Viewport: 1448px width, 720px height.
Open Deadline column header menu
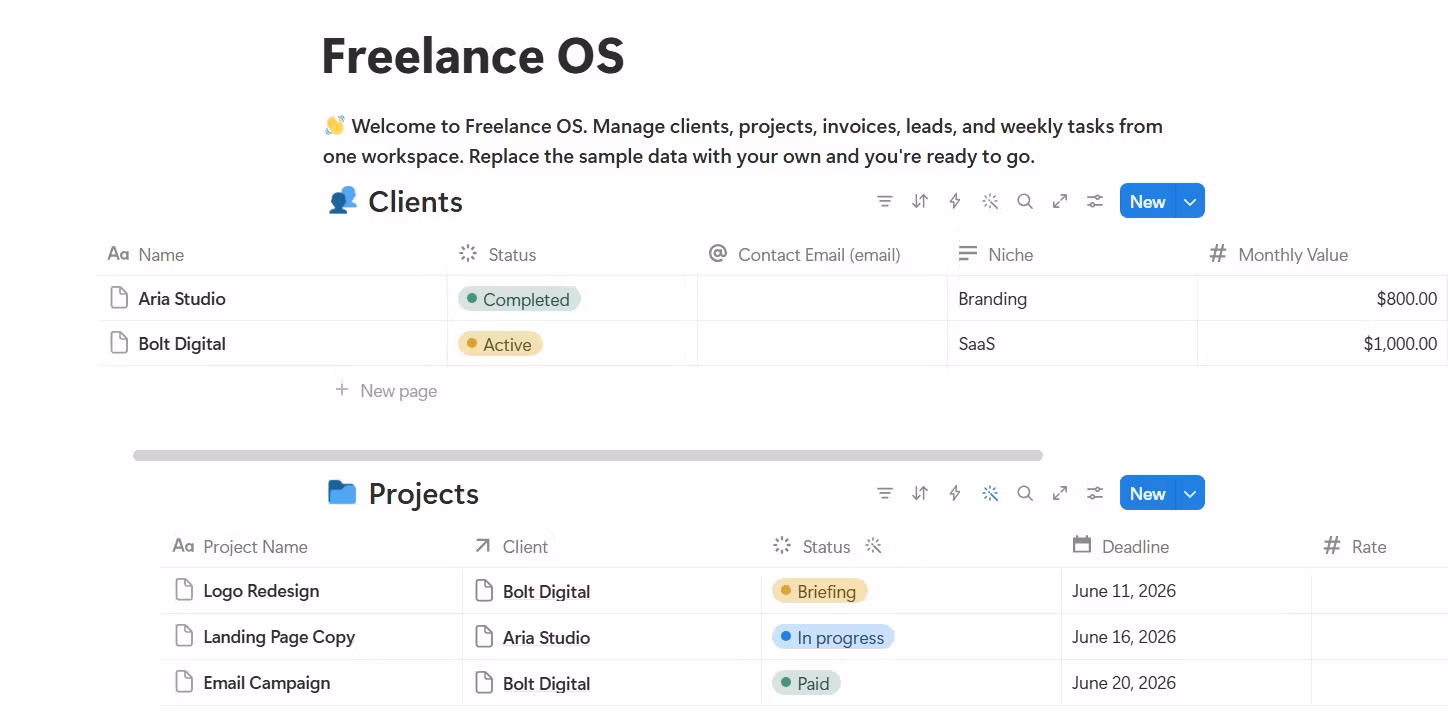tap(1186, 546)
